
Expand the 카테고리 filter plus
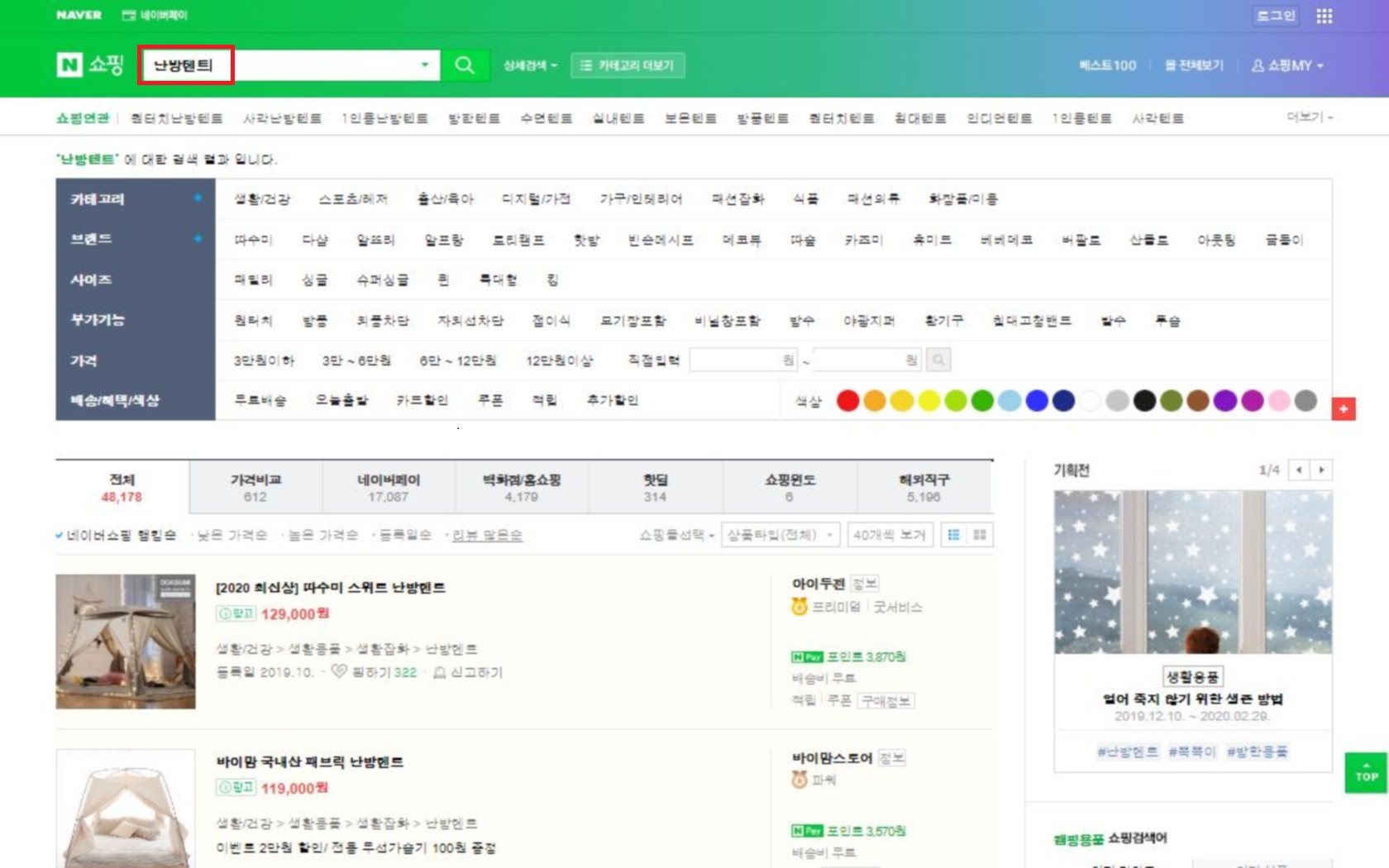pyautogui.click(x=198, y=198)
